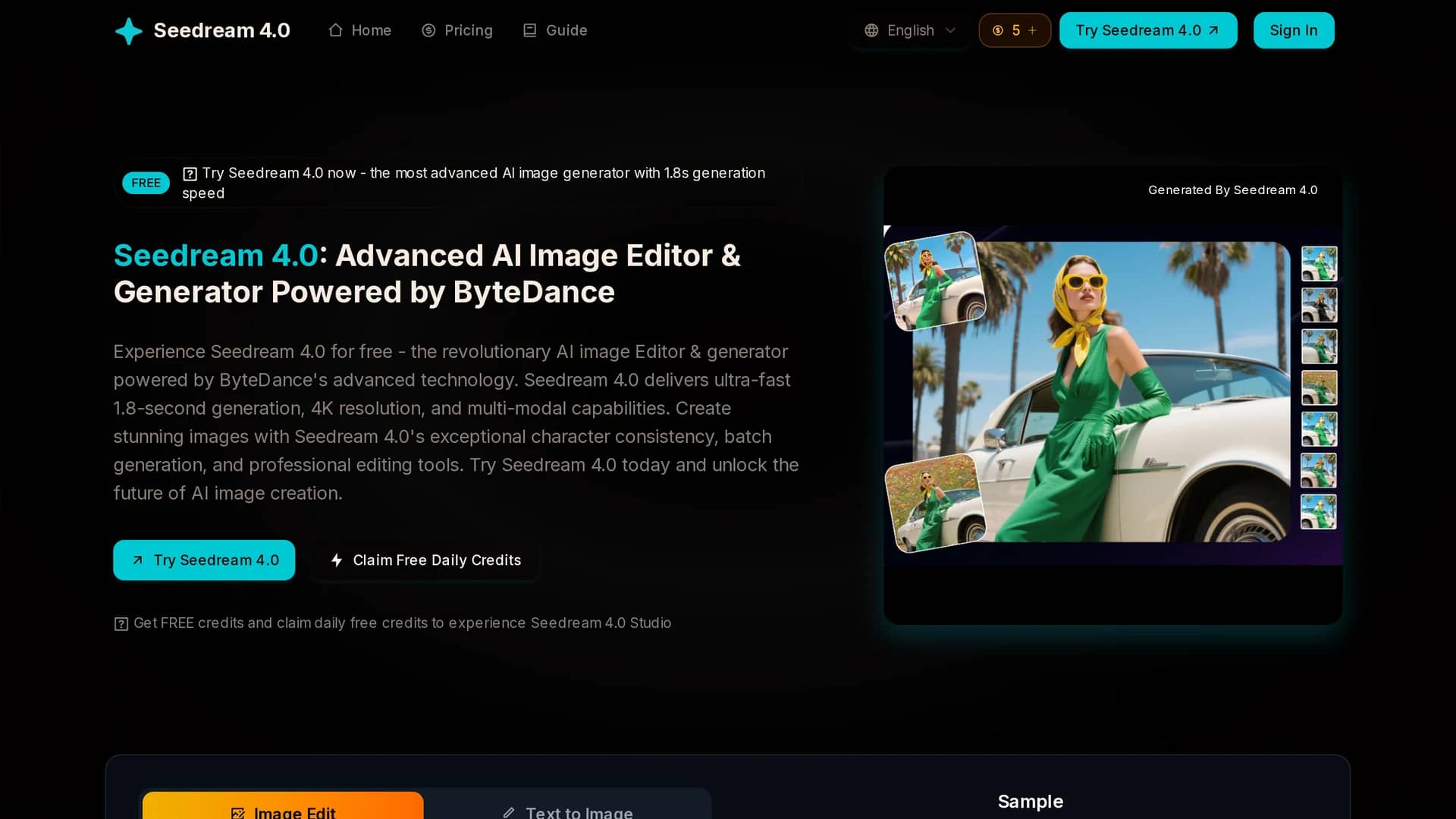This screenshot has width=1456, height=819.
Task: Switch to the Text to Image tab
Action: (x=567, y=805)
